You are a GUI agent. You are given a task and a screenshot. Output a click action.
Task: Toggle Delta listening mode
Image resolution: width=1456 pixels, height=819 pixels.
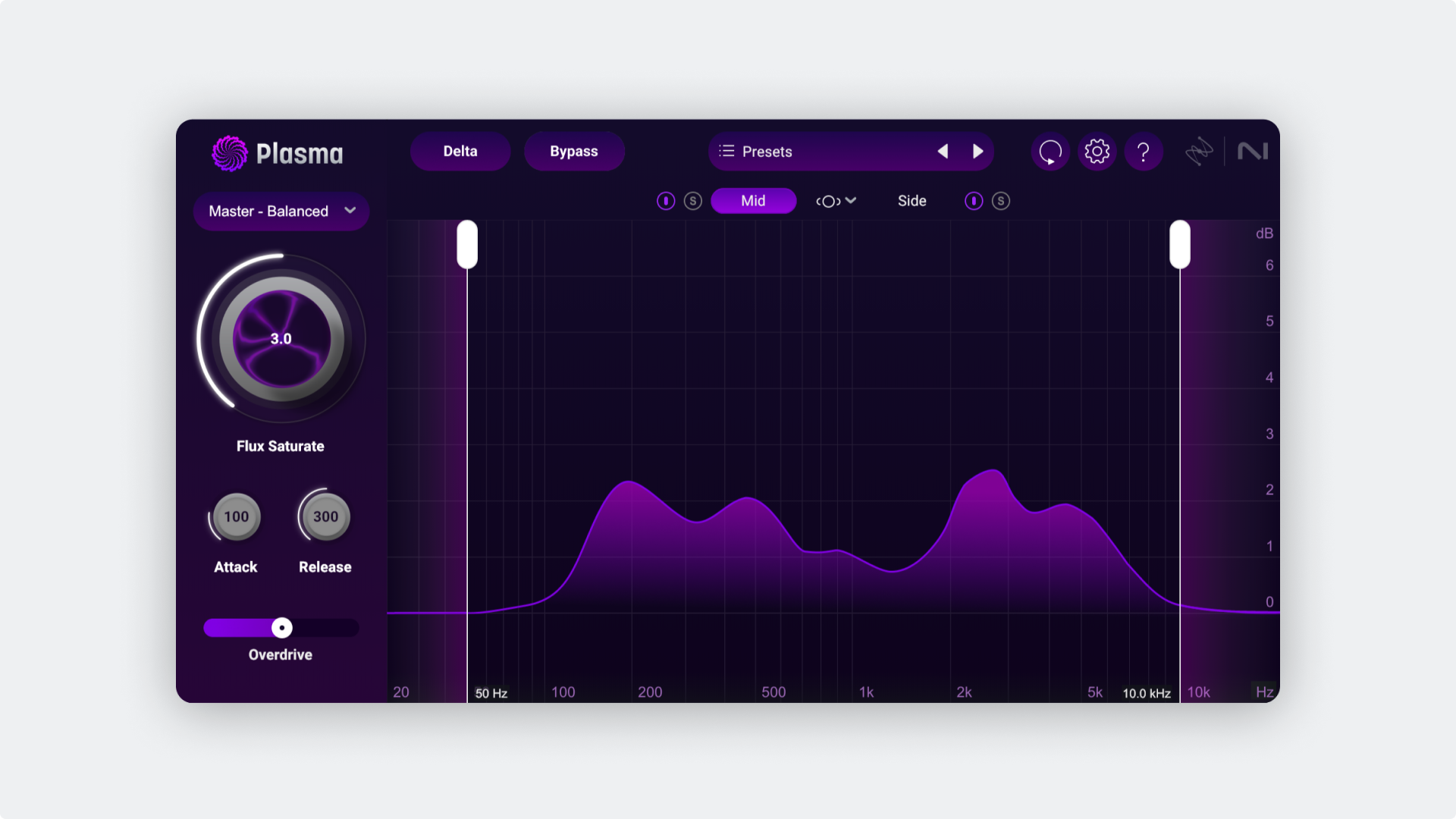[x=460, y=152]
